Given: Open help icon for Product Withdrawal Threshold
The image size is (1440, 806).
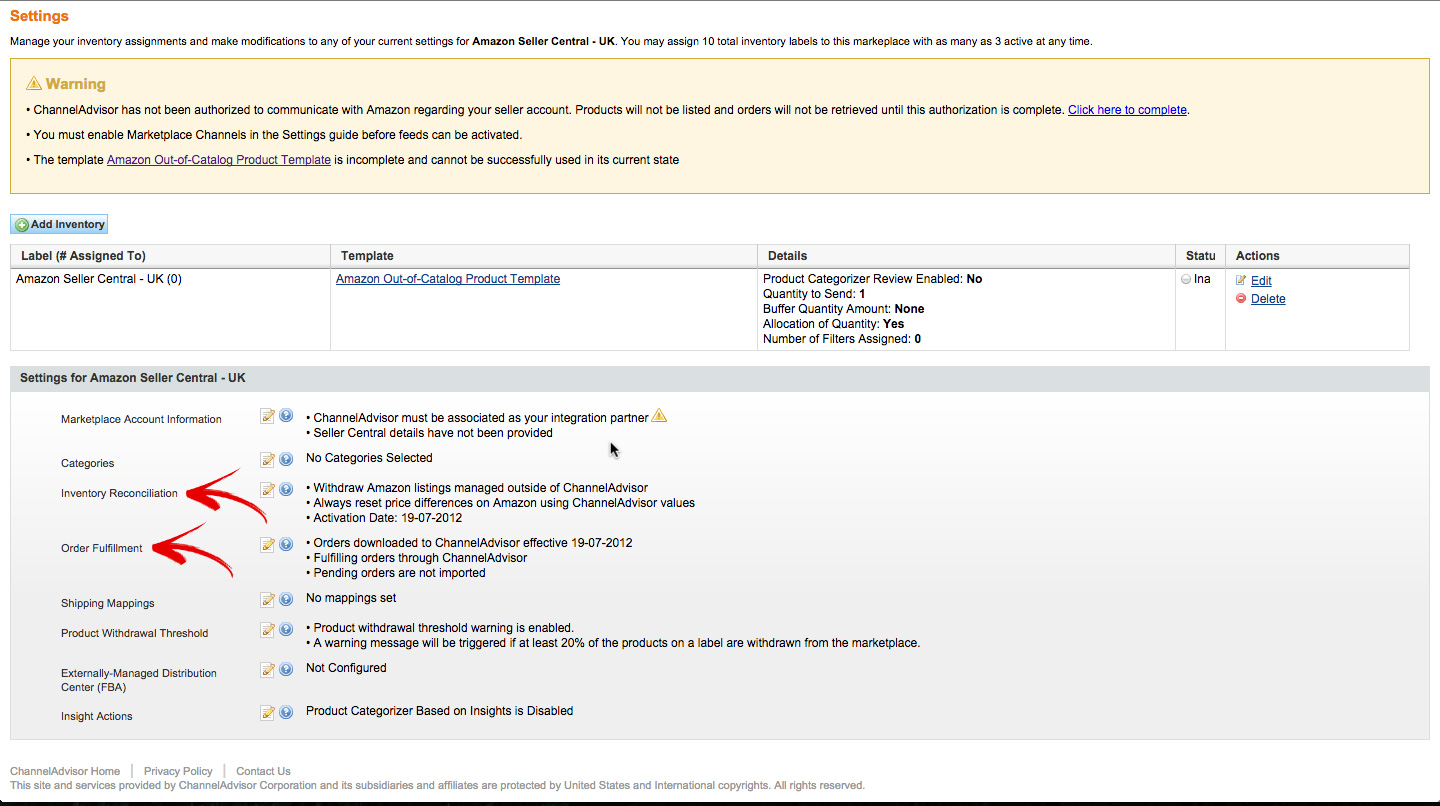Looking at the screenshot, I should point(286,630).
